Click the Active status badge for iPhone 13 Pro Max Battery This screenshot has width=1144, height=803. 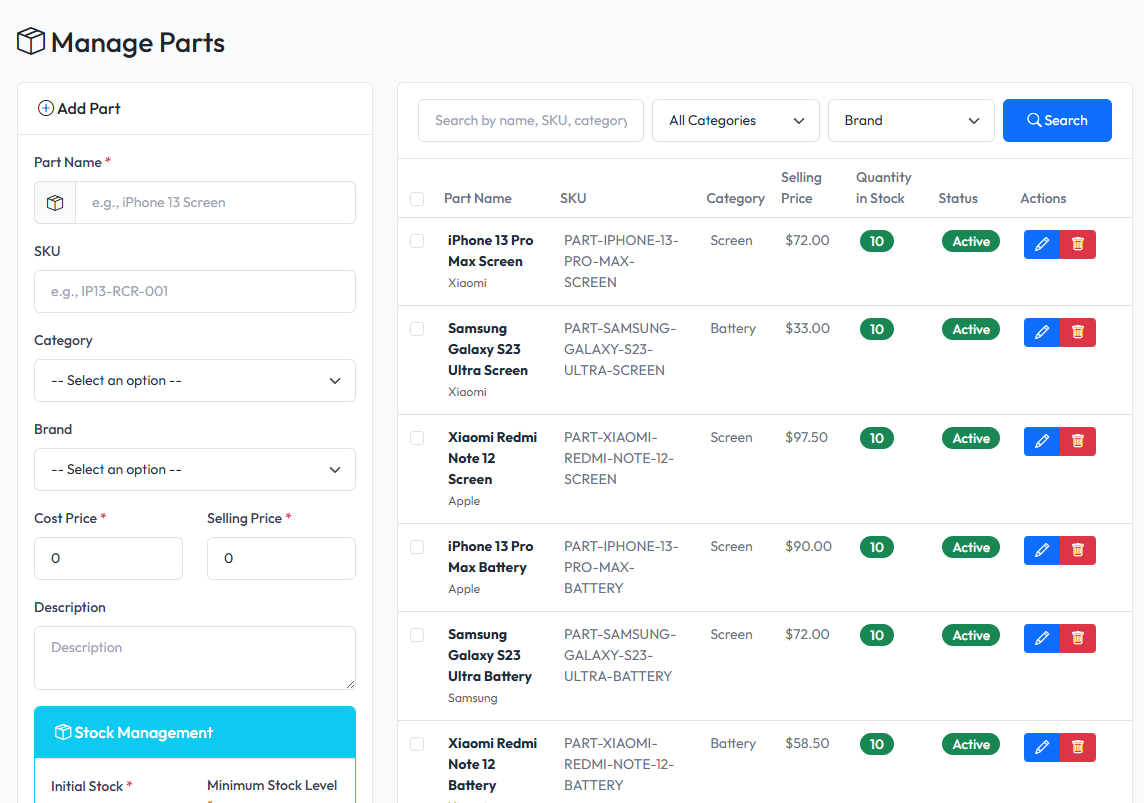[x=970, y=547]
